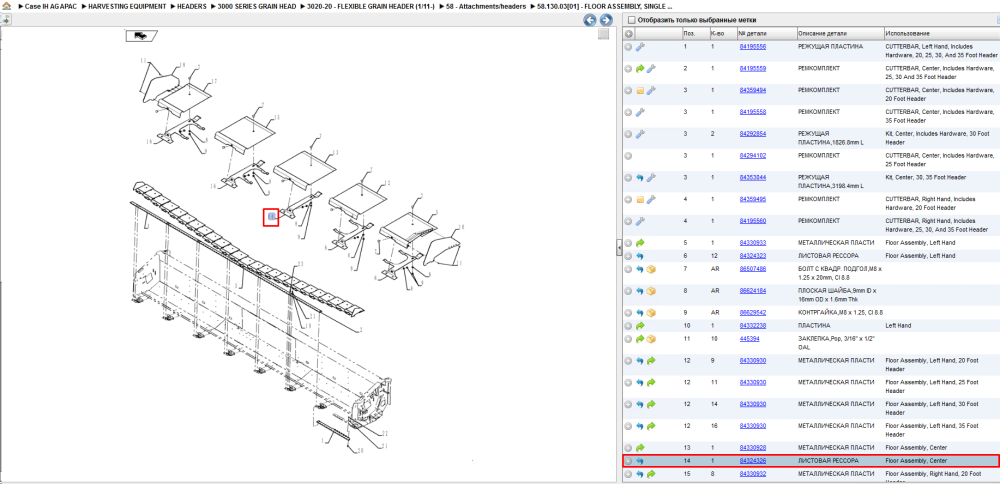Select 'КОНТРГАЙКА,M8 x 1.25, Cl 8.8' description
The width and height of the screenshot is (1000, 484).
841,312
